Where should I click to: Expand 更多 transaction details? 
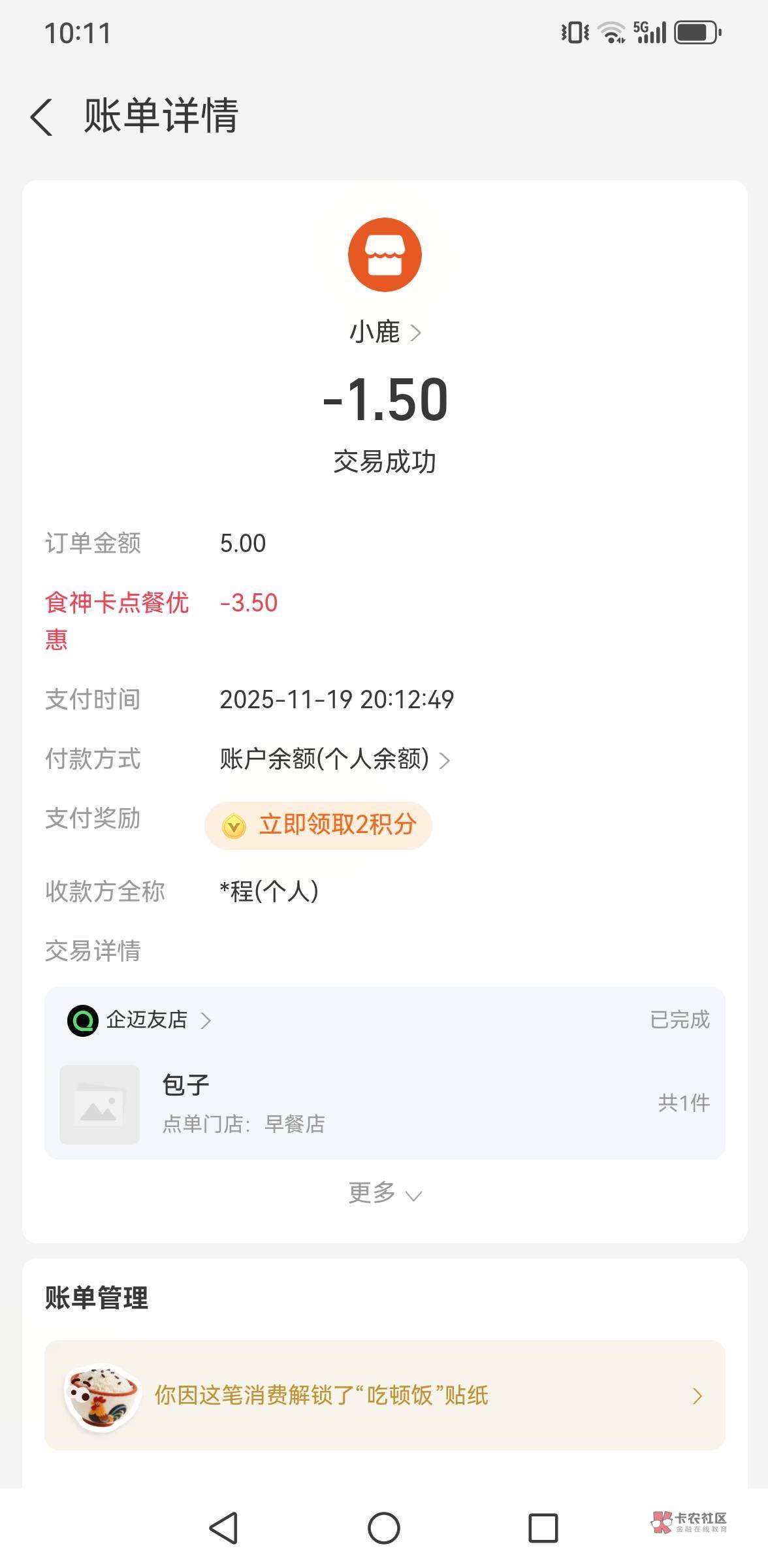point(384,1193)
